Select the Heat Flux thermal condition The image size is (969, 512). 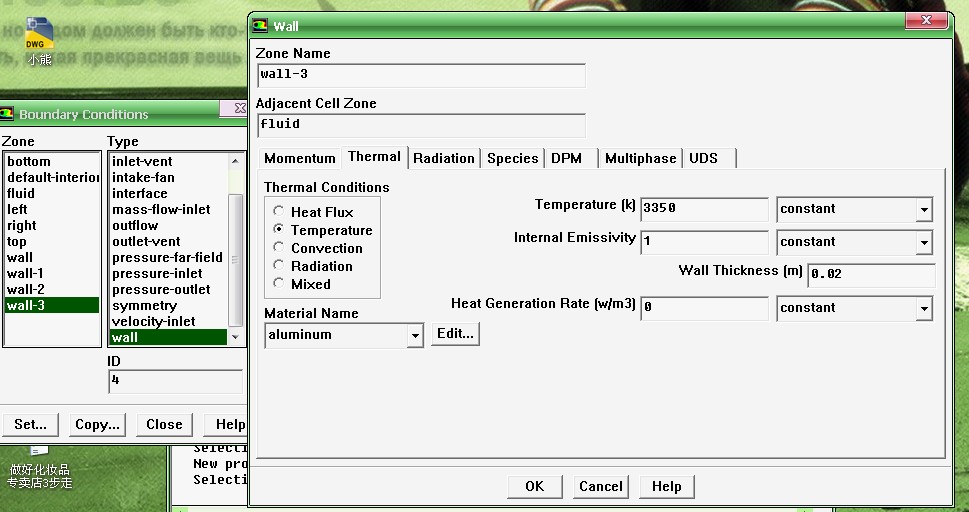tap(279, 212)
